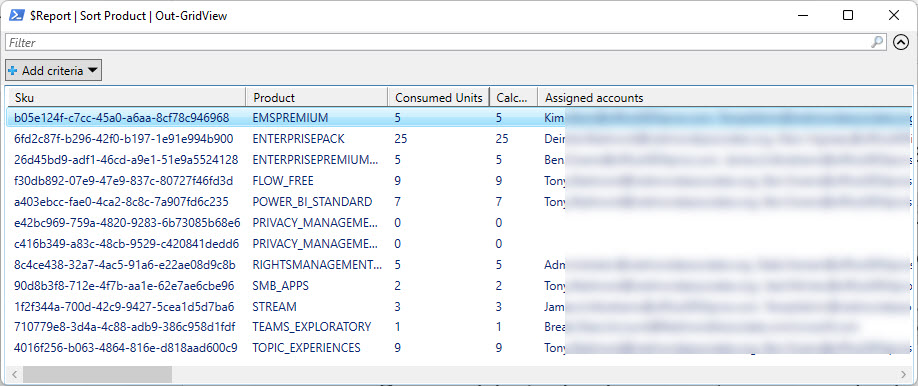Click Sku c416b349-a83c-48cb-9529-c420841dedd6
The height and width of the screenshot is (386, 918).
pos(126,243)
